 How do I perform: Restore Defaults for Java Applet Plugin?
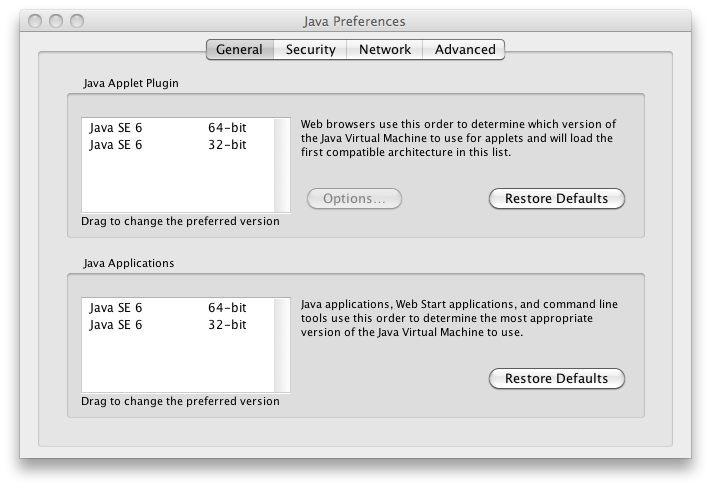point(556,199)
